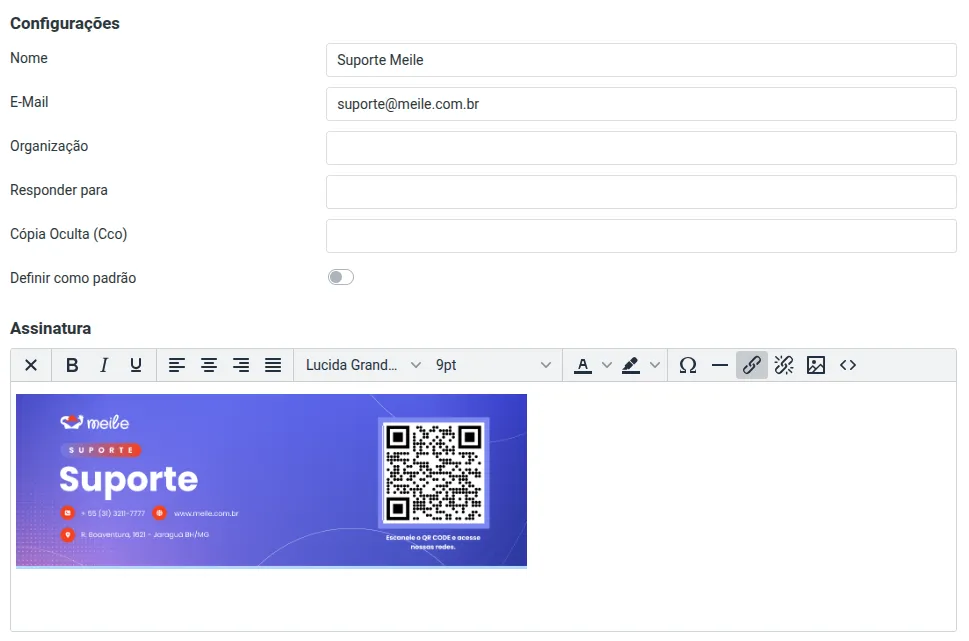Toggle underline formatting in signature toolbar
The height and width of the screenshot is (641, 969).
(136, 365)
